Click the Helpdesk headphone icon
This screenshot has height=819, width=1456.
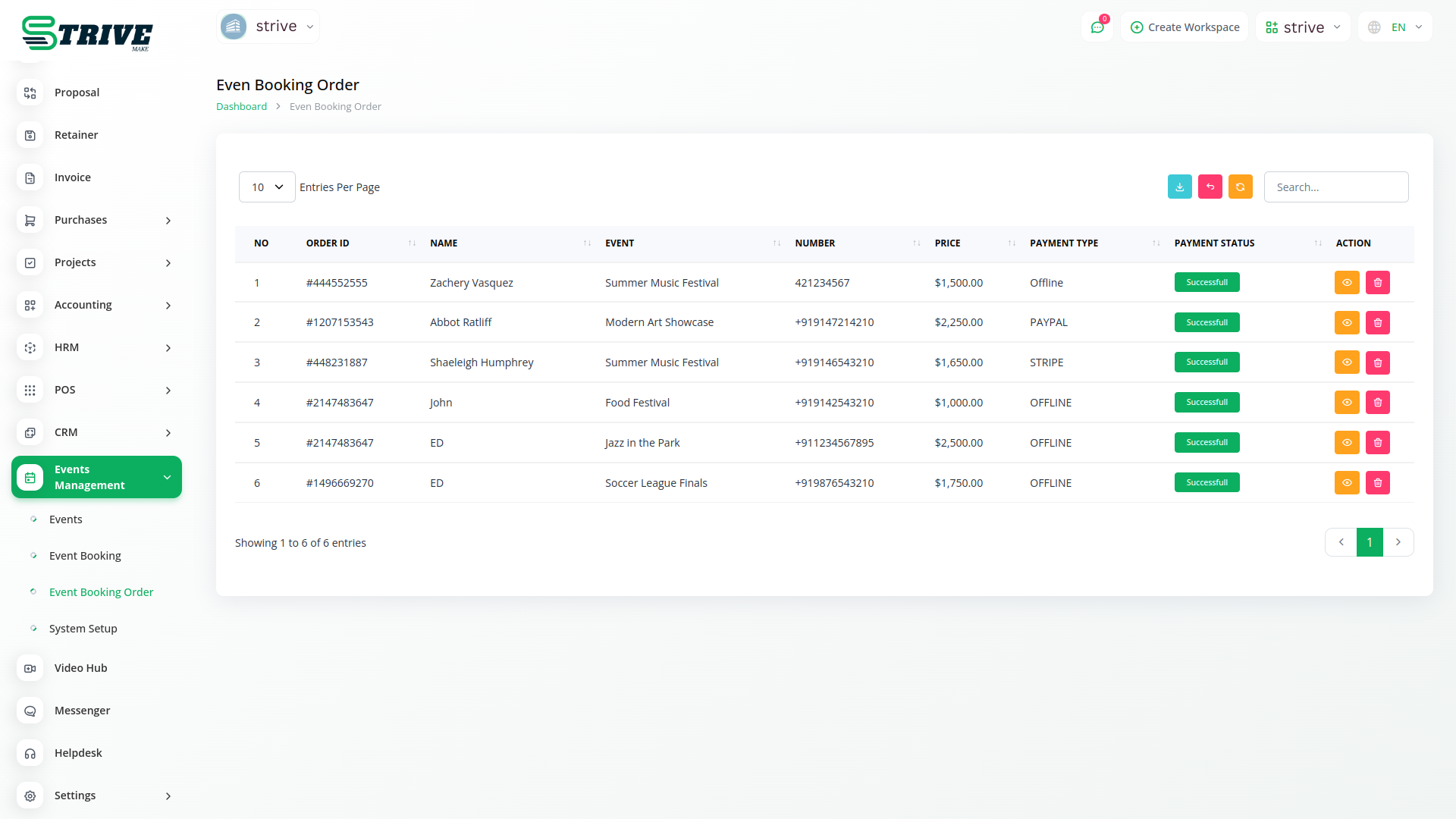[x=30, y=753]
